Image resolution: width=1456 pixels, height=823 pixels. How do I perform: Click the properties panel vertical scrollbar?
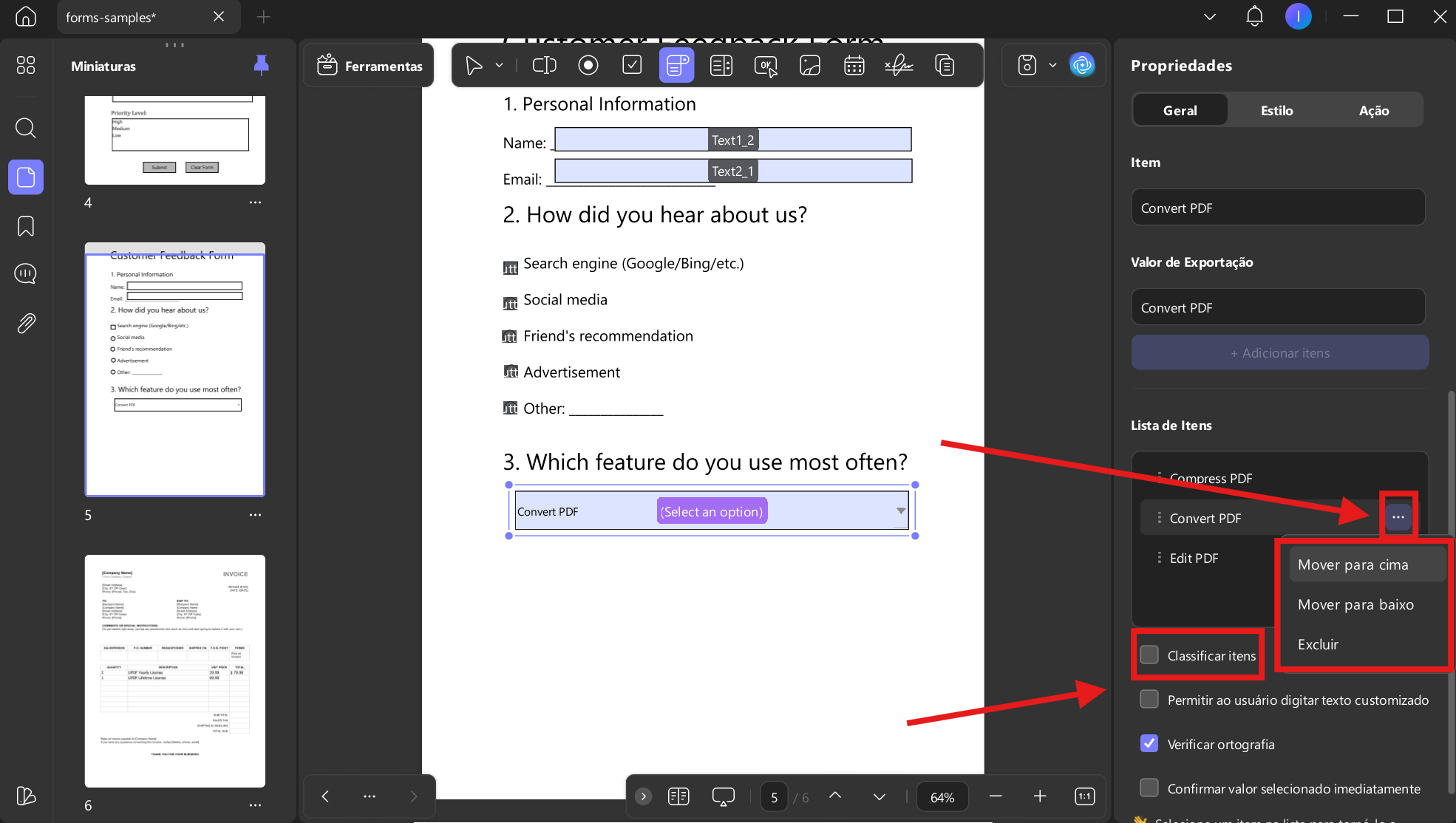click(x=1451, y=591)
